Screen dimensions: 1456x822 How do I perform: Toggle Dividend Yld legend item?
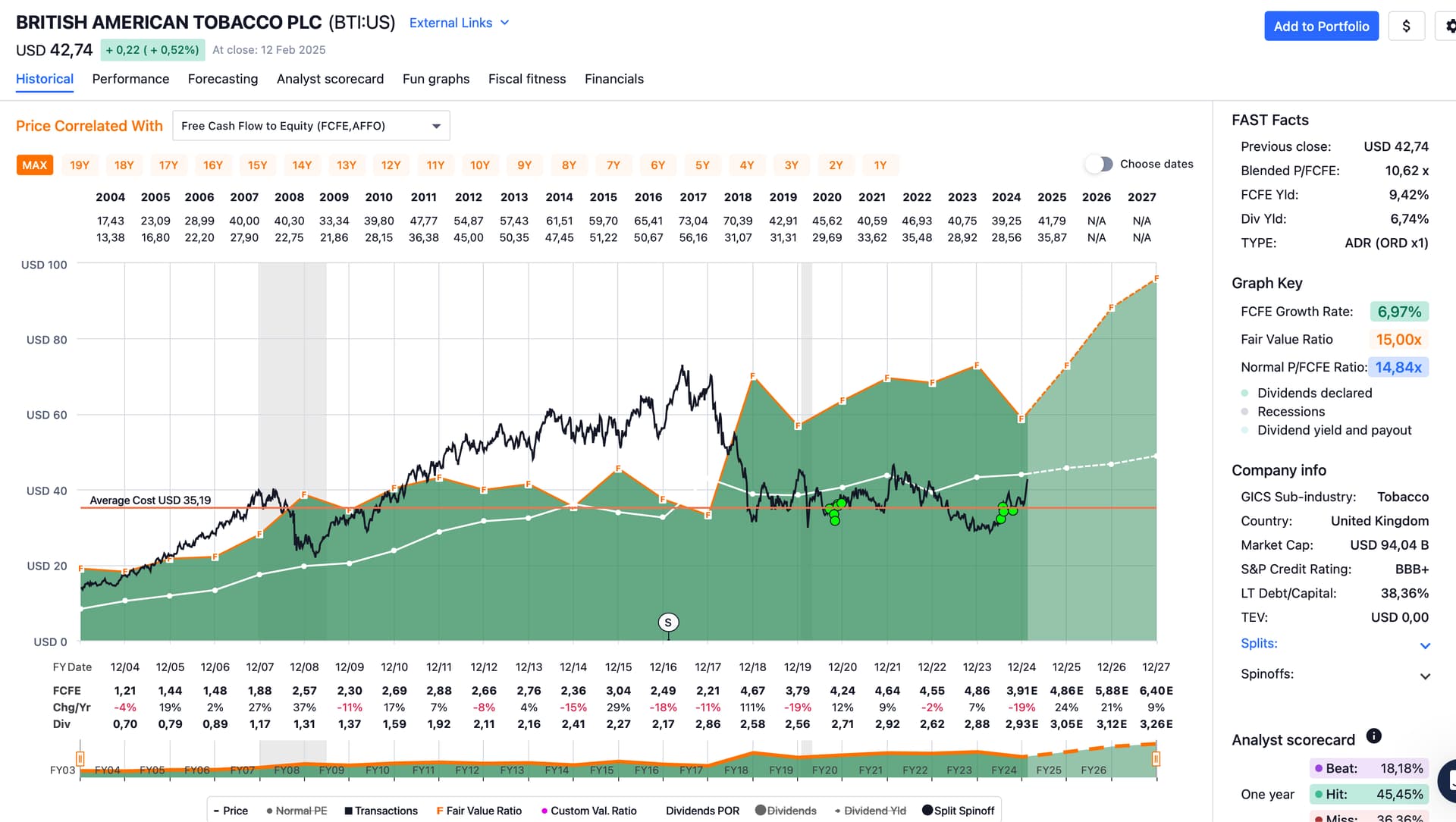pos(870,811)
